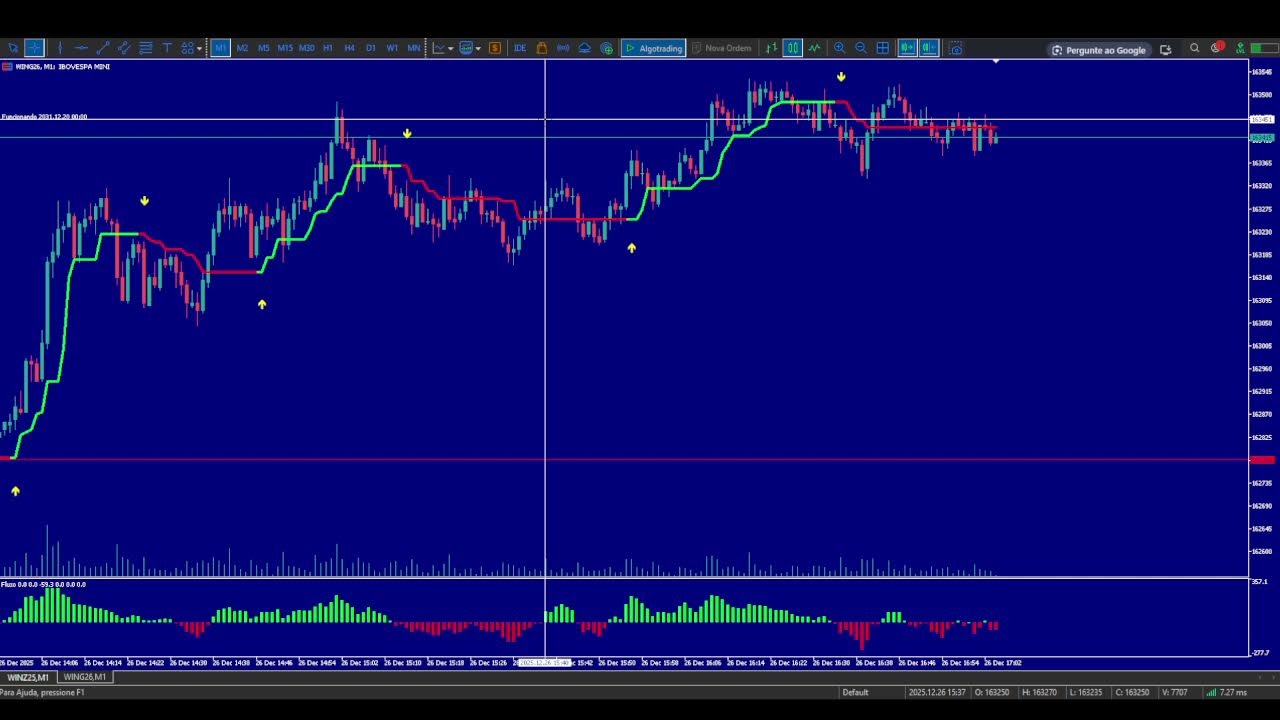
Task: Switch chart to M30 timeframe
Action: [307, 48]
